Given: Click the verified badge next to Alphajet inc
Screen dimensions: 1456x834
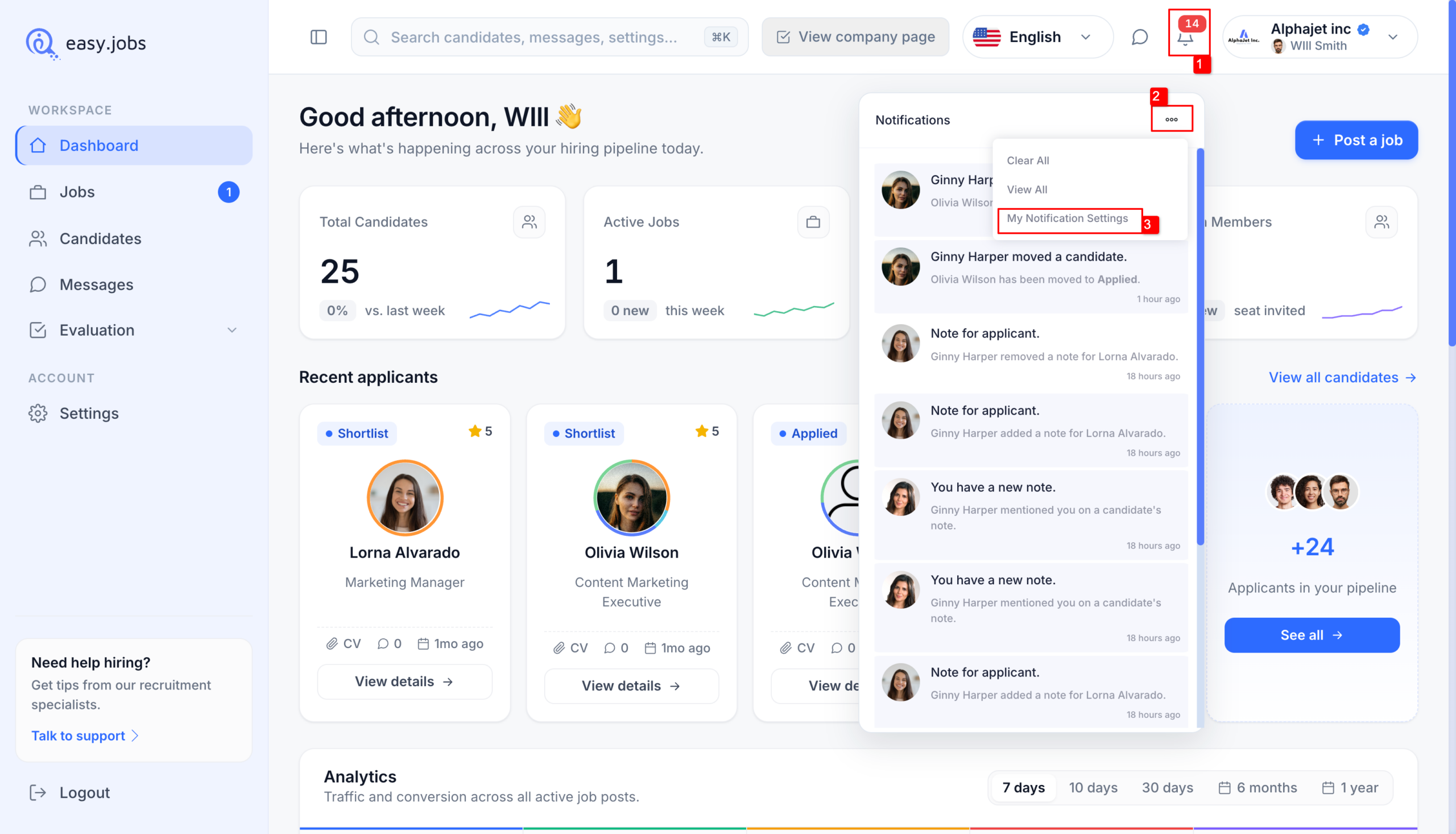Looking at the screenshot, I should click(1364, 29).
